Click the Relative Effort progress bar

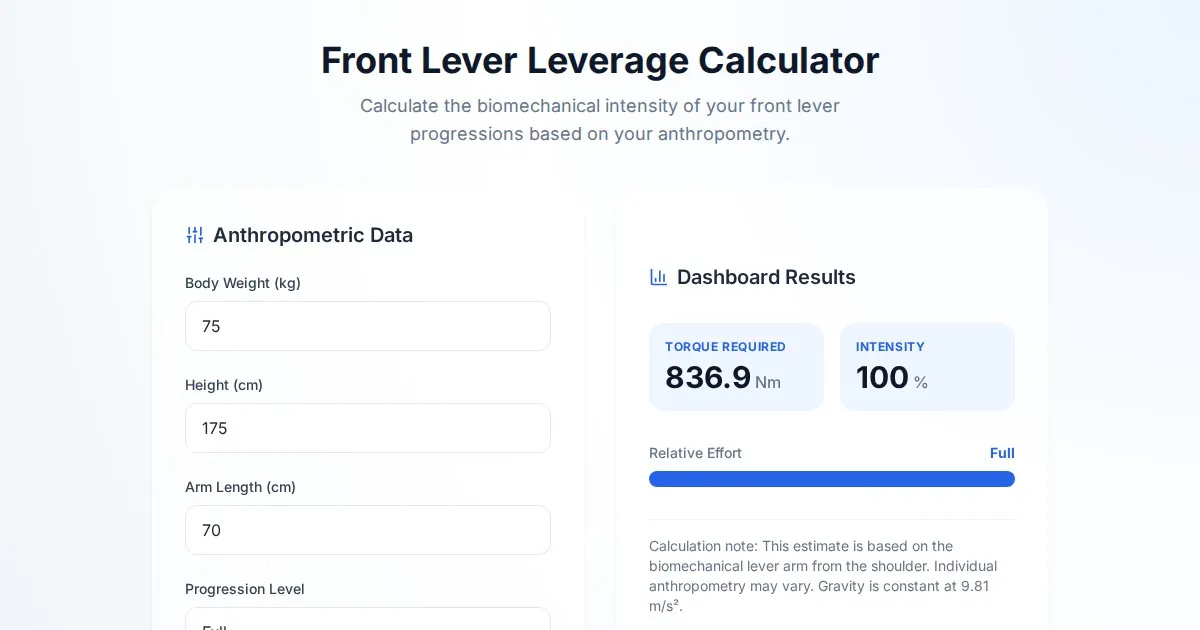pos(831,479)
